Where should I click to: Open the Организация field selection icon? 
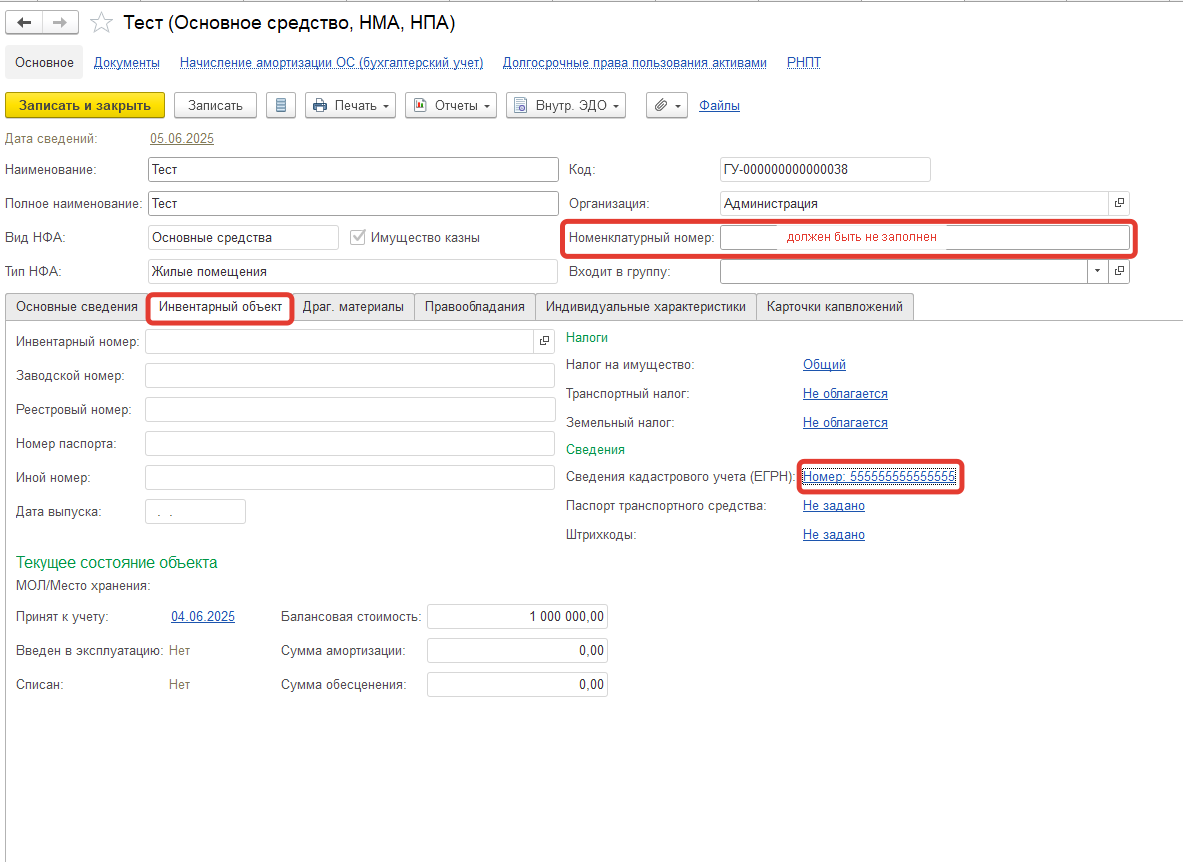[x=1119, y=203]
